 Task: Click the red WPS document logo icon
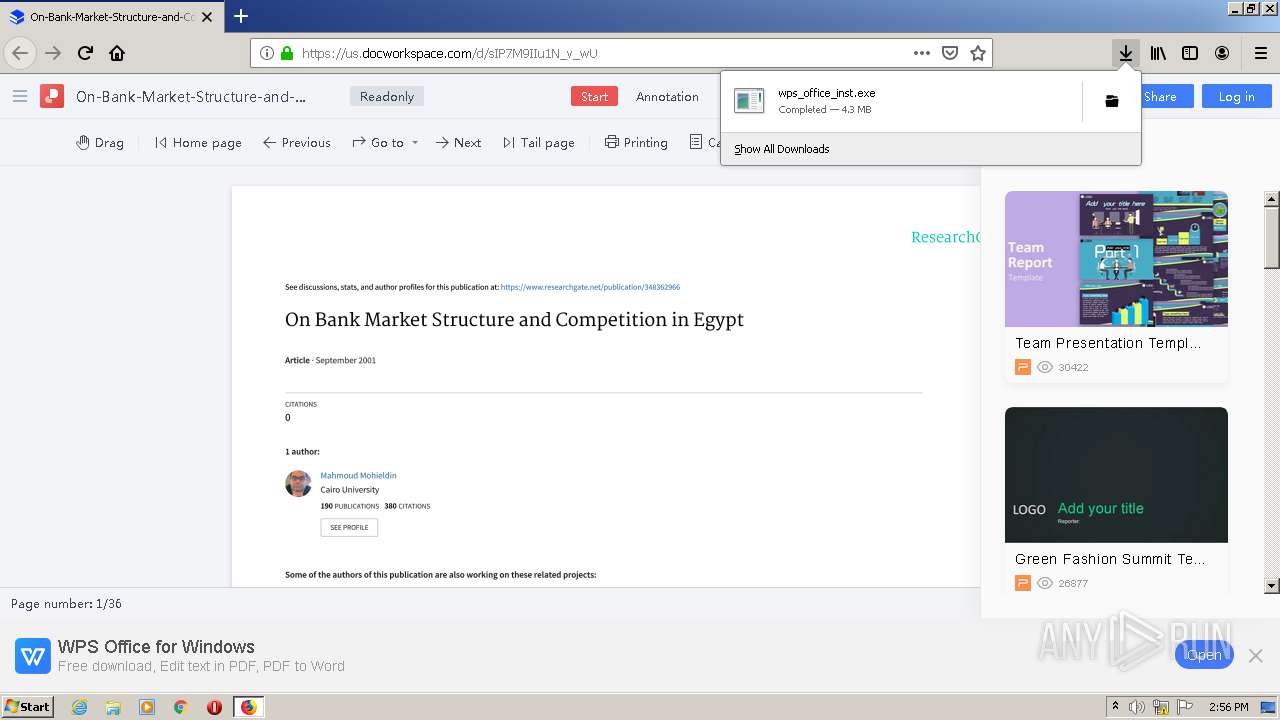pyautogui.click(x=52, y=96)
